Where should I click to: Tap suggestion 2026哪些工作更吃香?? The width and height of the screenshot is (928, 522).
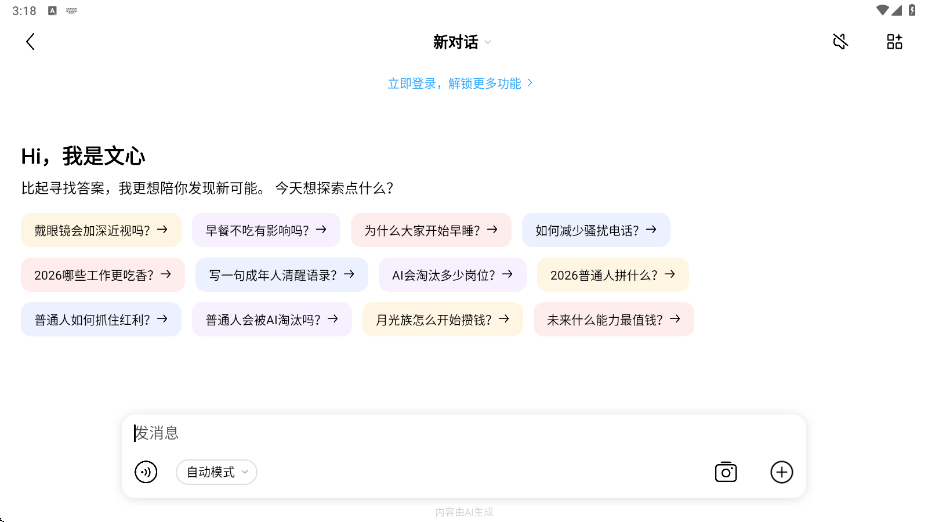coord(103,275)
